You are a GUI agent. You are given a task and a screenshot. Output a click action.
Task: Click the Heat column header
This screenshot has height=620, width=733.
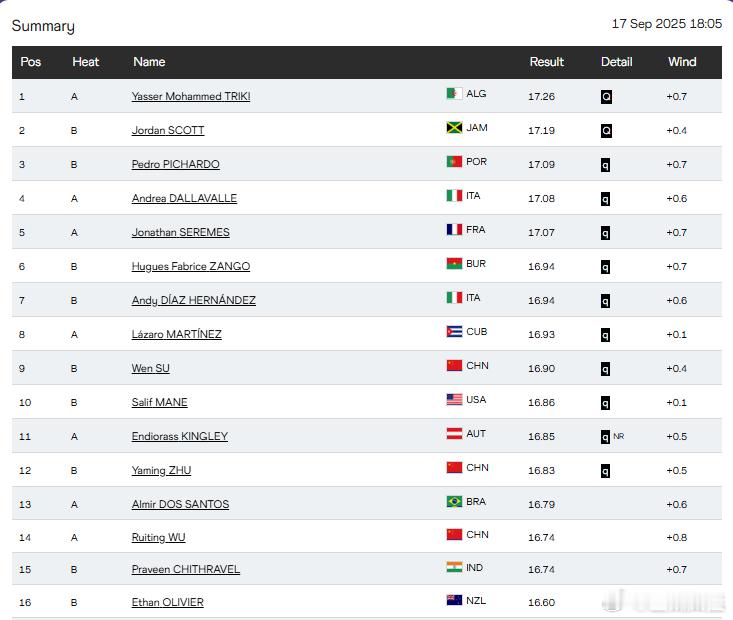pos(86,62)
